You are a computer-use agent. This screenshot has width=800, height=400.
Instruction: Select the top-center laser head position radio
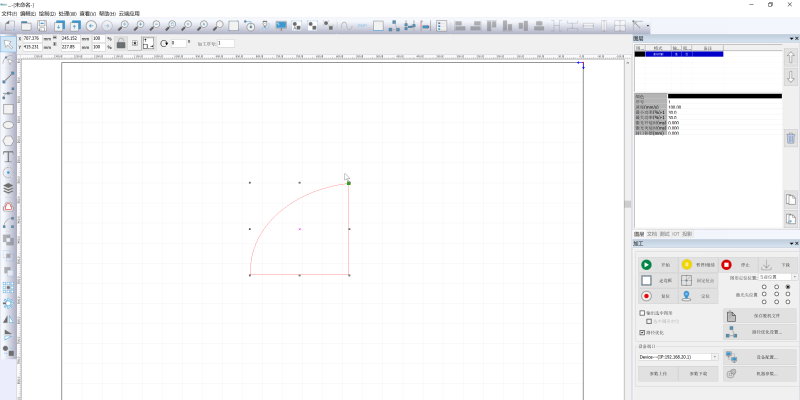[776, 287]
